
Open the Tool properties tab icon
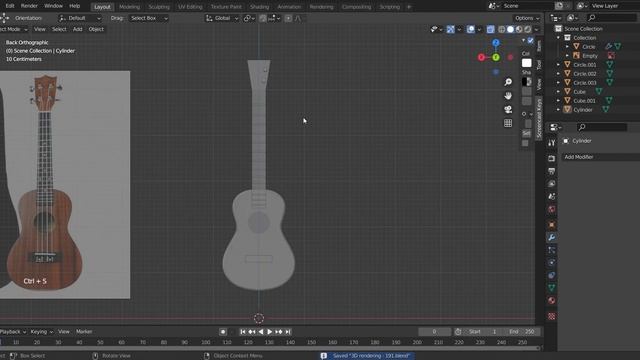[x=551, y=143]
